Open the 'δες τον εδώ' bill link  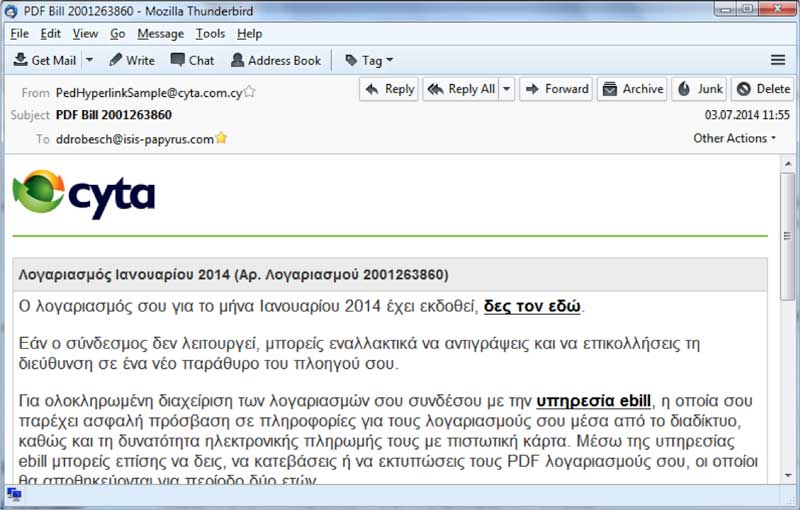(x=532, y=306)
